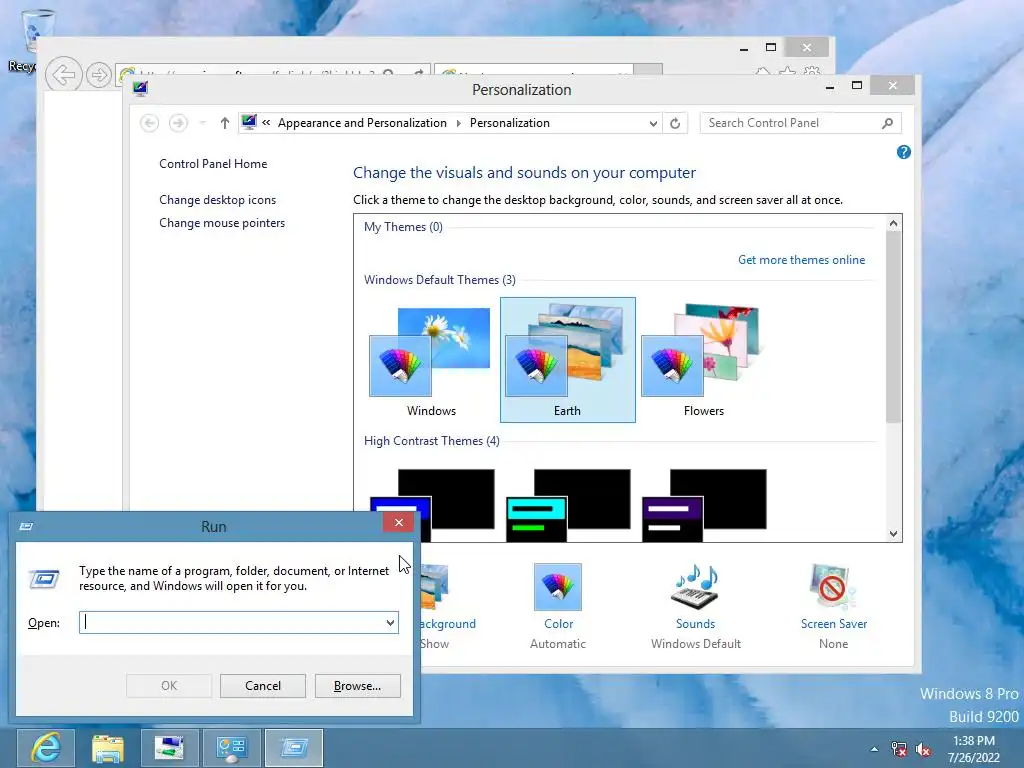
Task: Click the Help question mark icon
Action: 904,152
